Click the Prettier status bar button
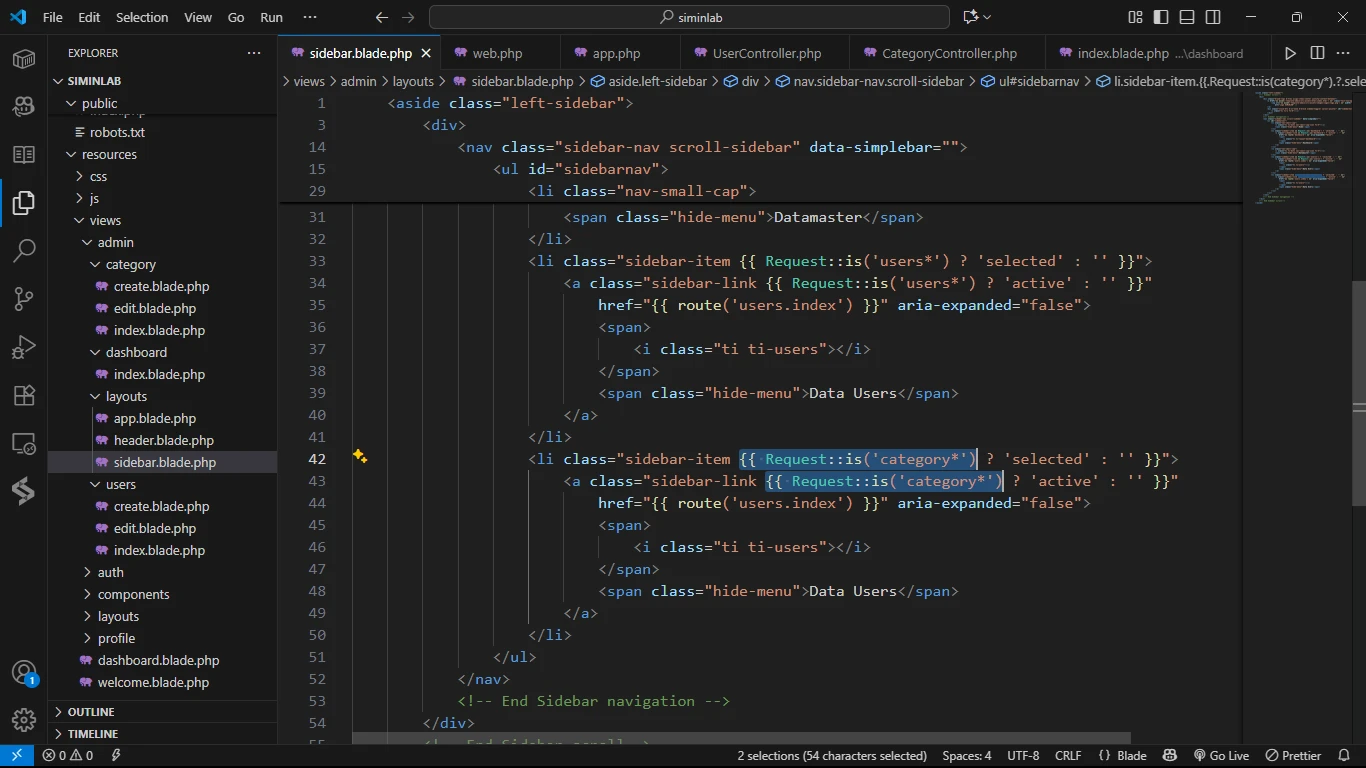Viewport: 1366px width, 768px height. tap(1293, 756)
